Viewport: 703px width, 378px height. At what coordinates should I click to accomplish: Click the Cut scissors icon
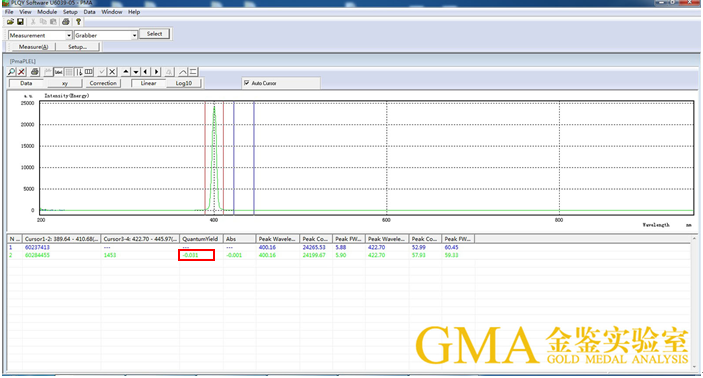coord(33,22)
